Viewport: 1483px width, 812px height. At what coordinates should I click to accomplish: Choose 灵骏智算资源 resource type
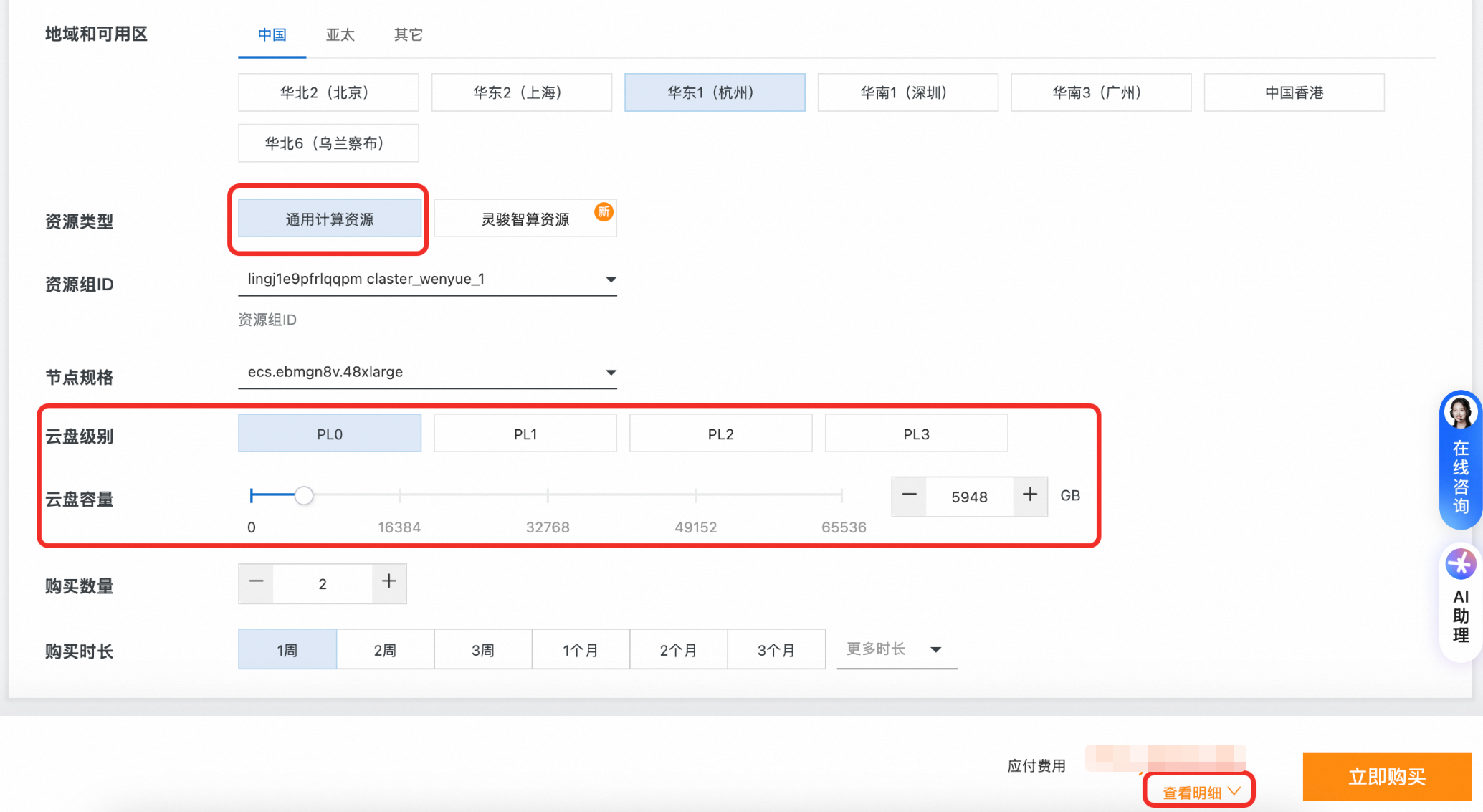point(525,219)
